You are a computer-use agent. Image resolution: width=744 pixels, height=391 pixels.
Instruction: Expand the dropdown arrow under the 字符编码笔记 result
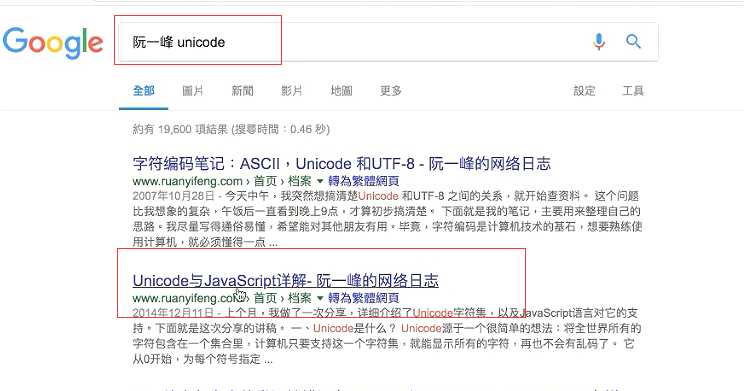(320, 181)
